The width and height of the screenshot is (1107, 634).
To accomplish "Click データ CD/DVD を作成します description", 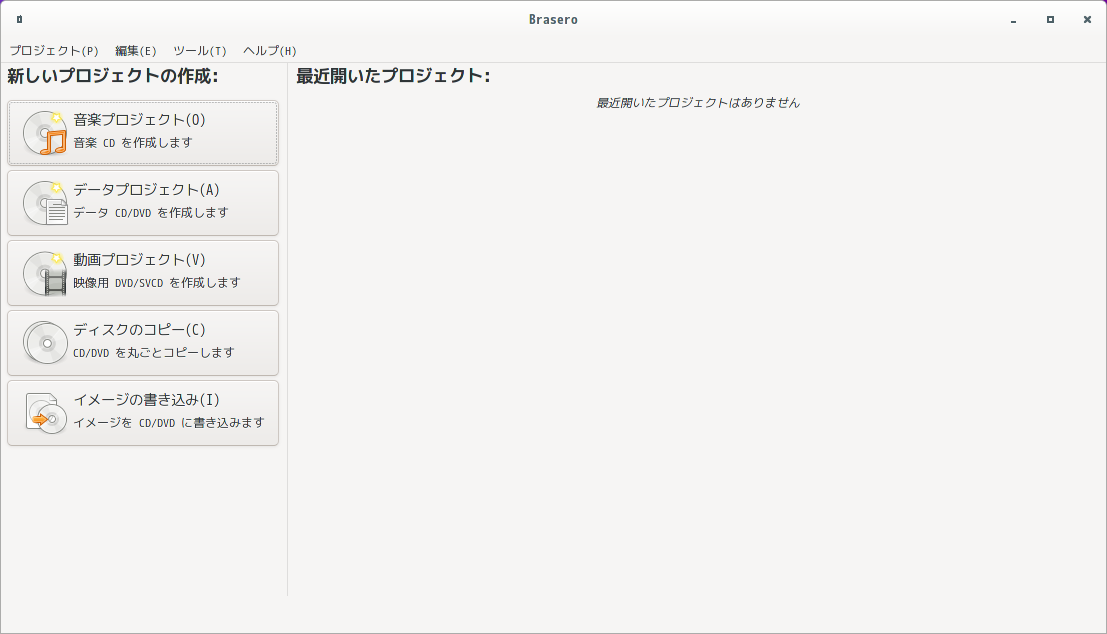I will pyautogui.click(x=151, y=213).
